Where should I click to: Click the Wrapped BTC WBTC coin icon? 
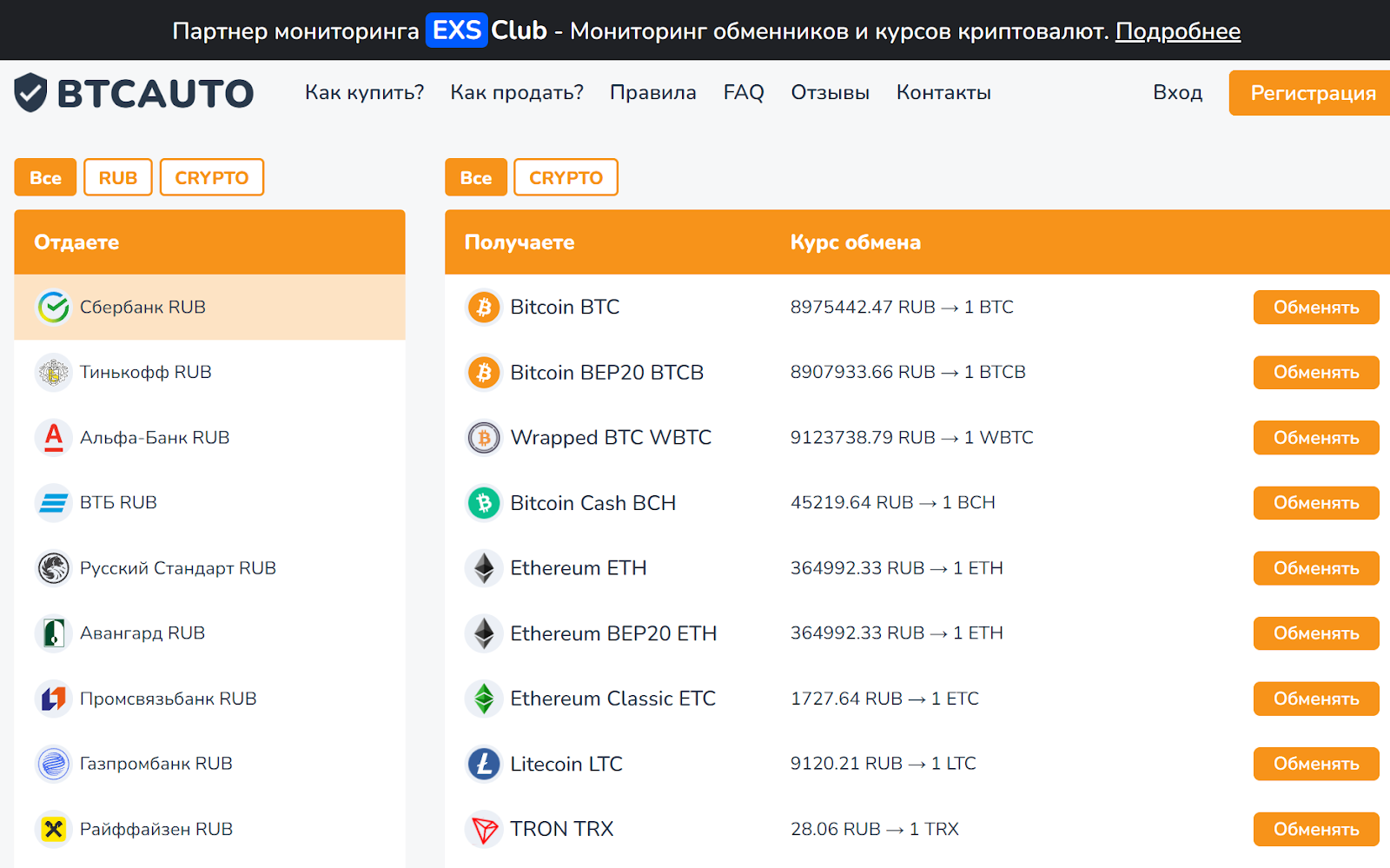pos(484,438)
